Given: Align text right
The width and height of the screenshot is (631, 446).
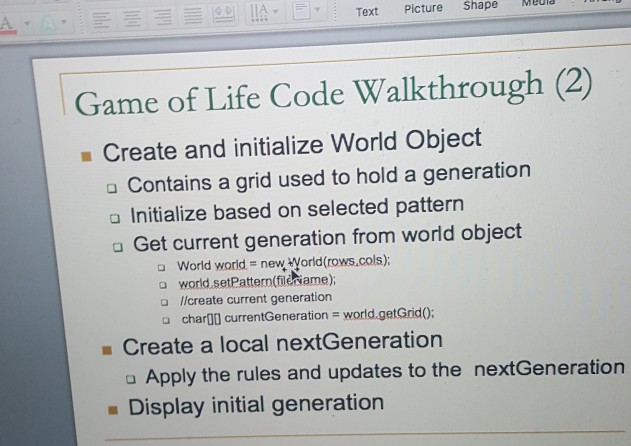Looking at the screenshot, I should coord(162,17).
